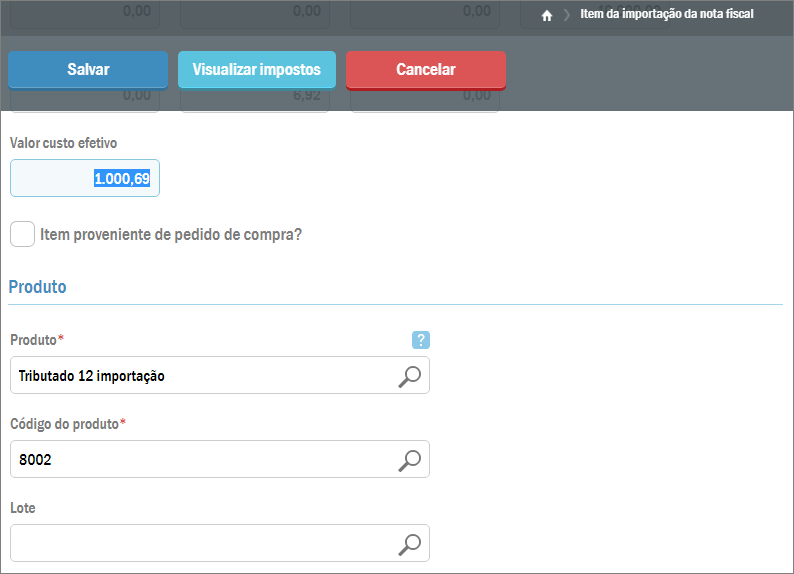The height and width of the screenshot is (574, 794).
Task: Focus the Valor custo efetivo field
Action: click(x=85, y=178)
